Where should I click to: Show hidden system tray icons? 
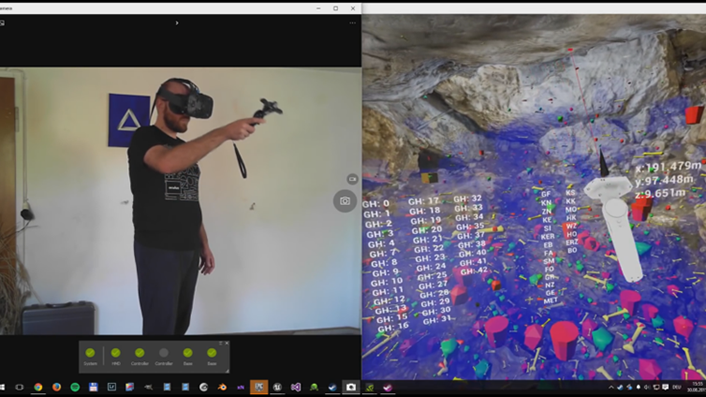(611, 387)
